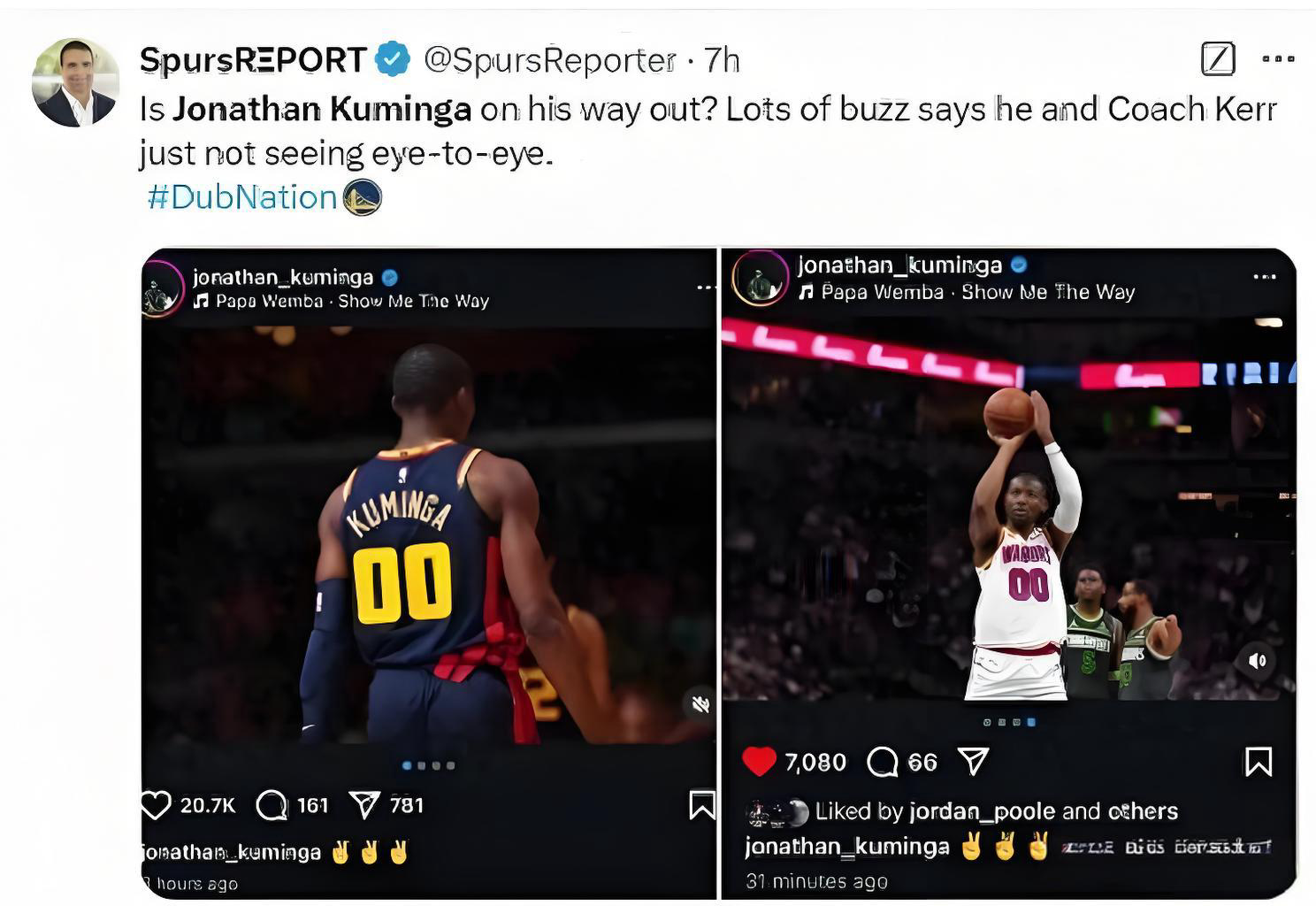
Task: Unmute the left post video
Action: click(x=700, y=703)
